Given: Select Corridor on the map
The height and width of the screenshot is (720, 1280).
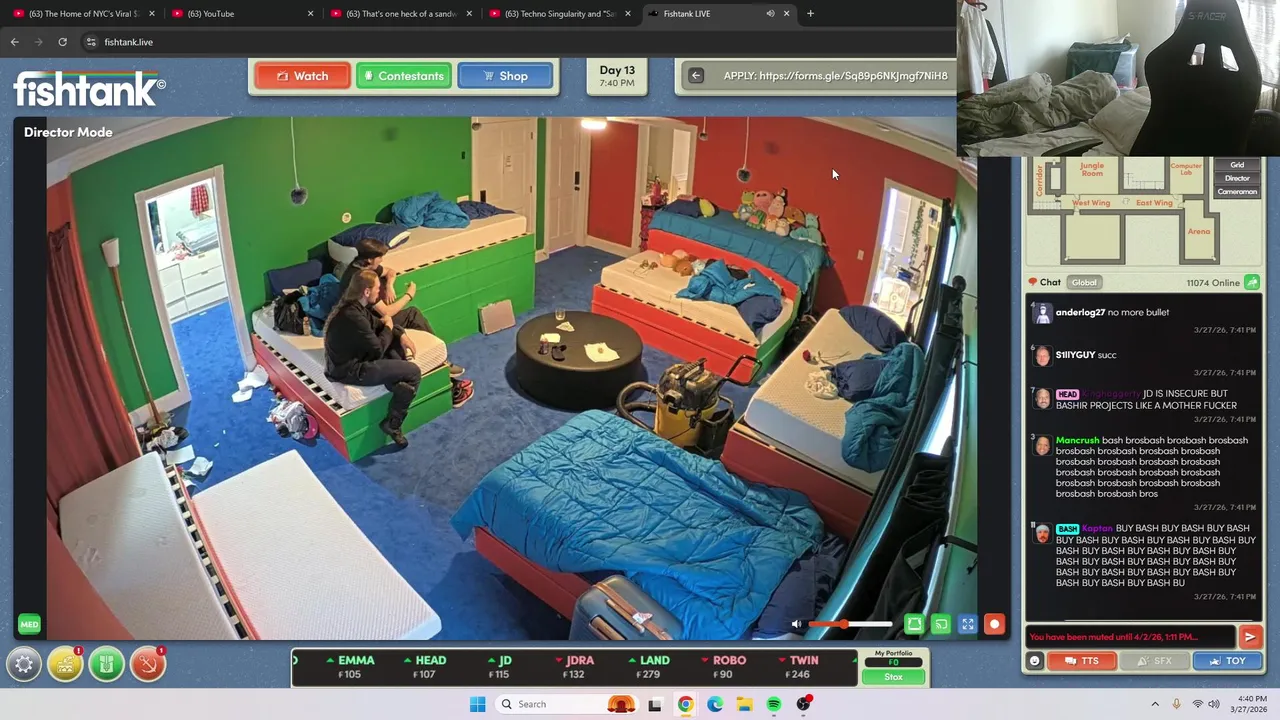Looking at the screenshot, I should point(1040,180).
